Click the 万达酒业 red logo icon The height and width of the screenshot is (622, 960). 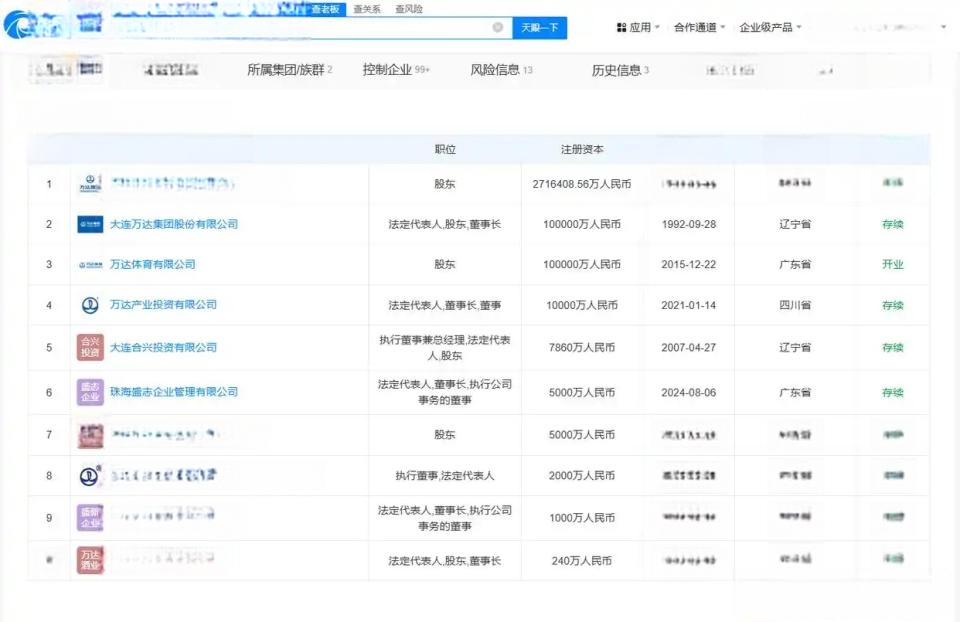point(90,560)
